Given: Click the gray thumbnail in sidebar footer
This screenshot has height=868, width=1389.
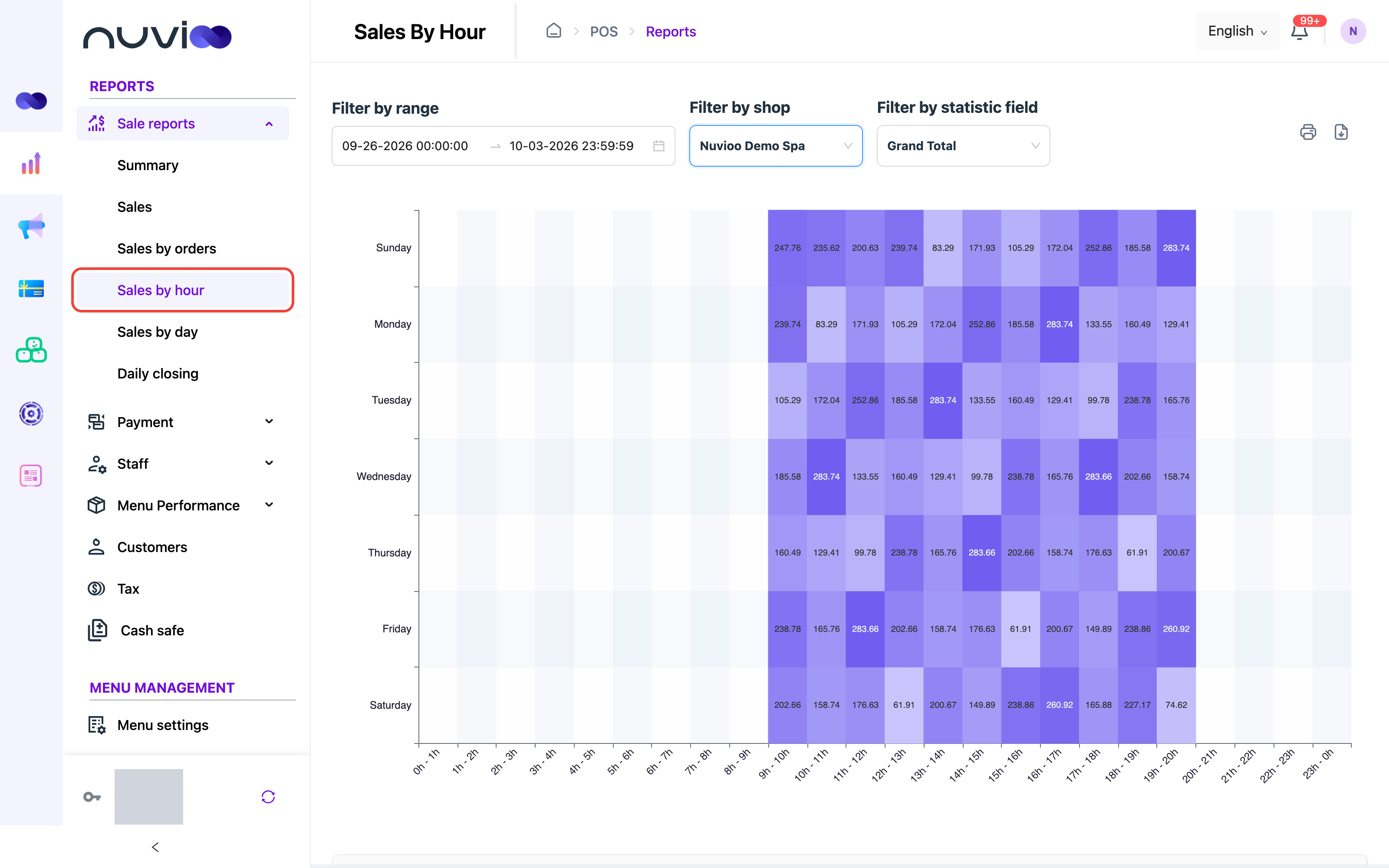Looking at the screenshot, I should click(x=148, y=797).
